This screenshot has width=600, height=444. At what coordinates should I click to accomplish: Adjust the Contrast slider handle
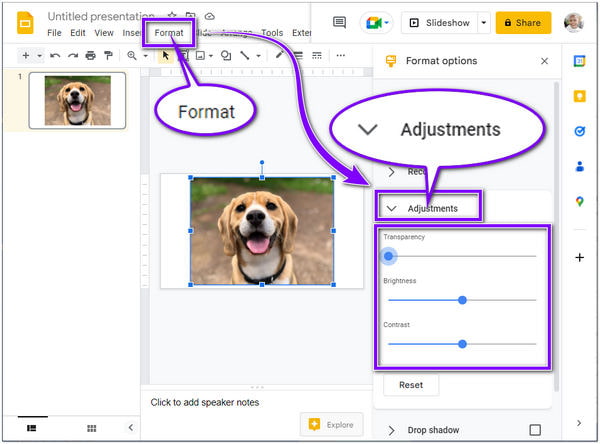click(462, 344)
